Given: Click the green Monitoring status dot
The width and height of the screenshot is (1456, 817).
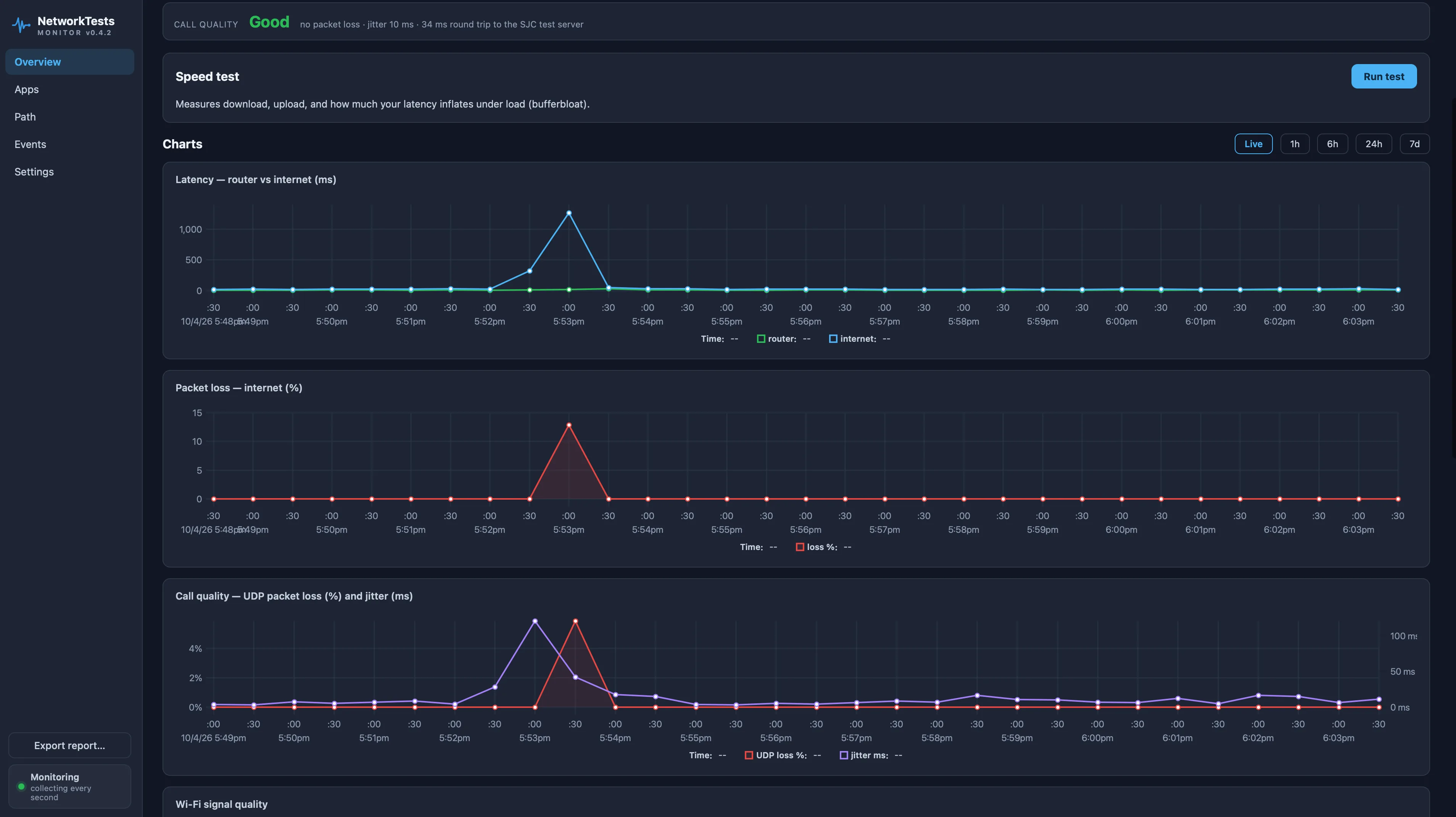Looking at the screenshot, I should 21,786.
